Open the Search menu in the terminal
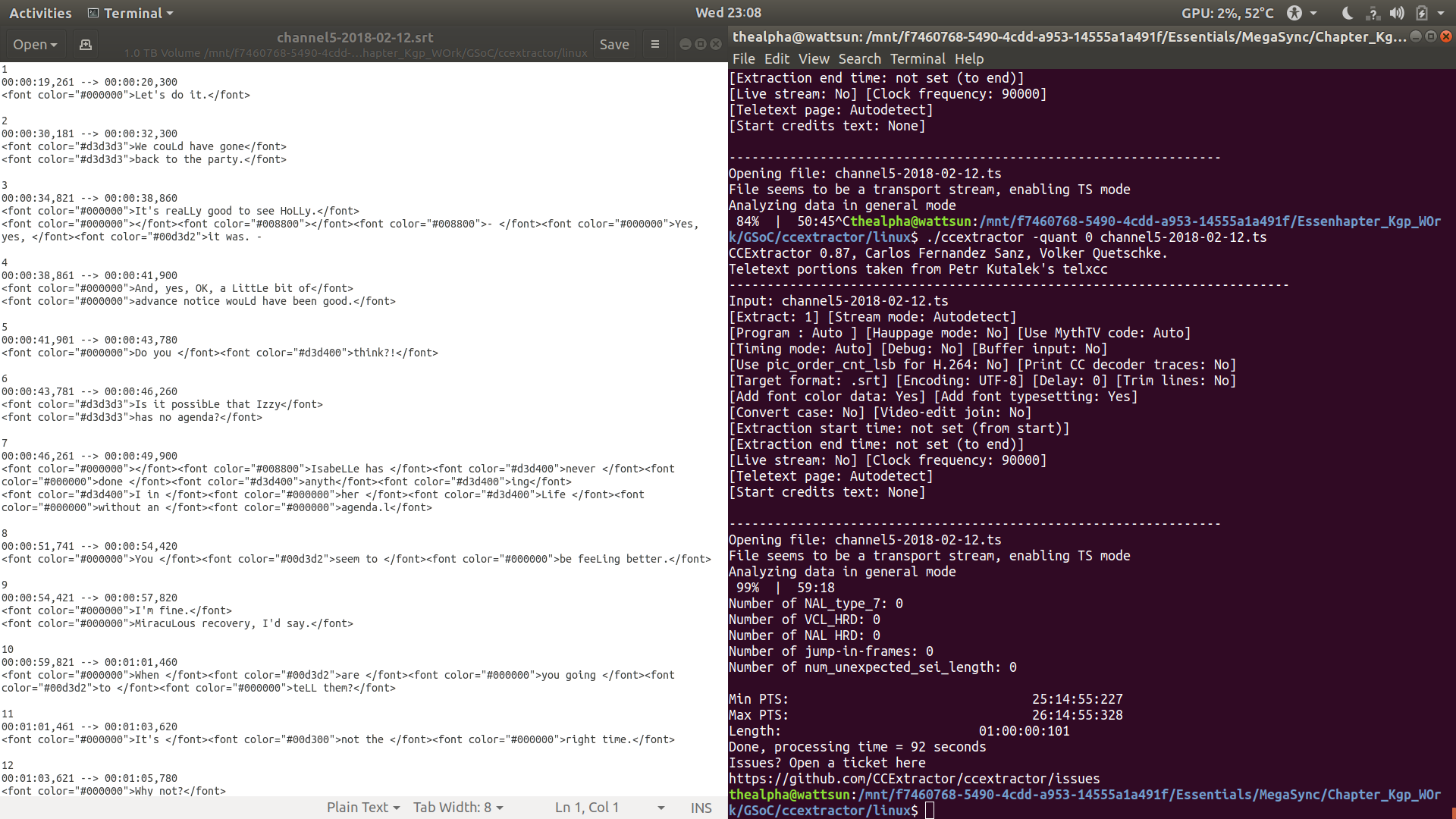The image size is (1456, 819). (859, 58)
